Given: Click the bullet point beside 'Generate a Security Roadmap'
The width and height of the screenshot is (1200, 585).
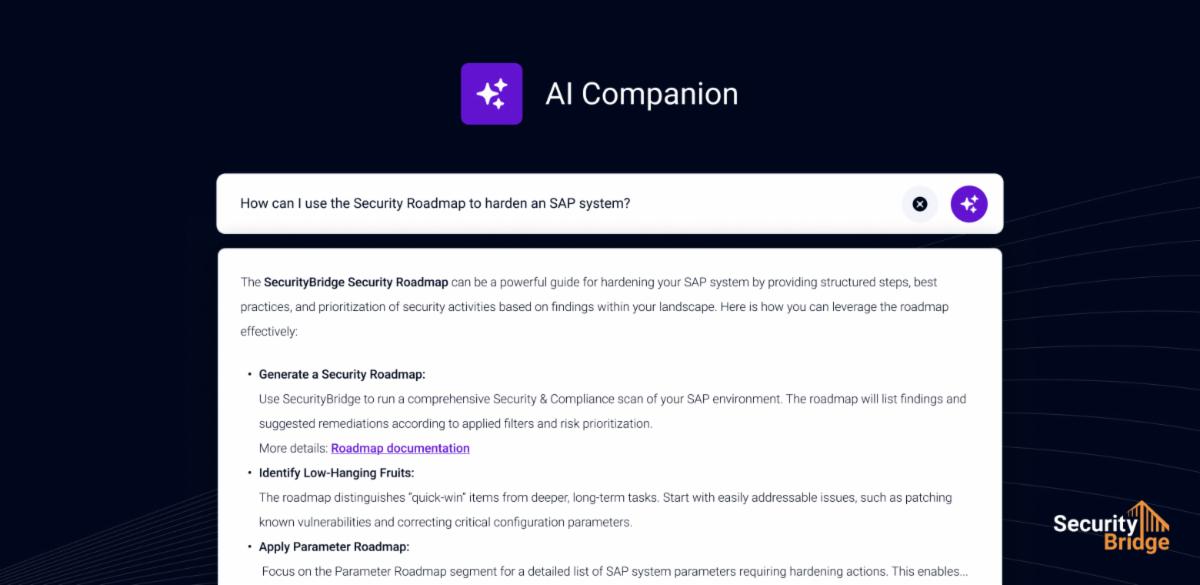Looking at the screenshot, I should pos(248,374).
